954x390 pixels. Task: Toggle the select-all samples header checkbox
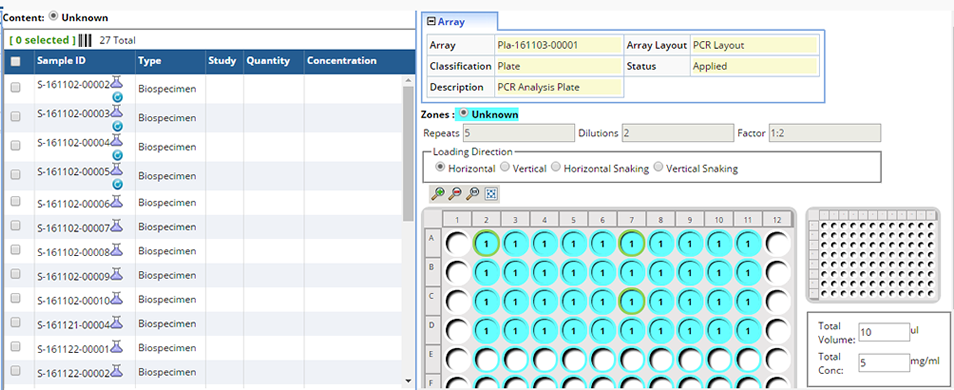tap(16, 61)
